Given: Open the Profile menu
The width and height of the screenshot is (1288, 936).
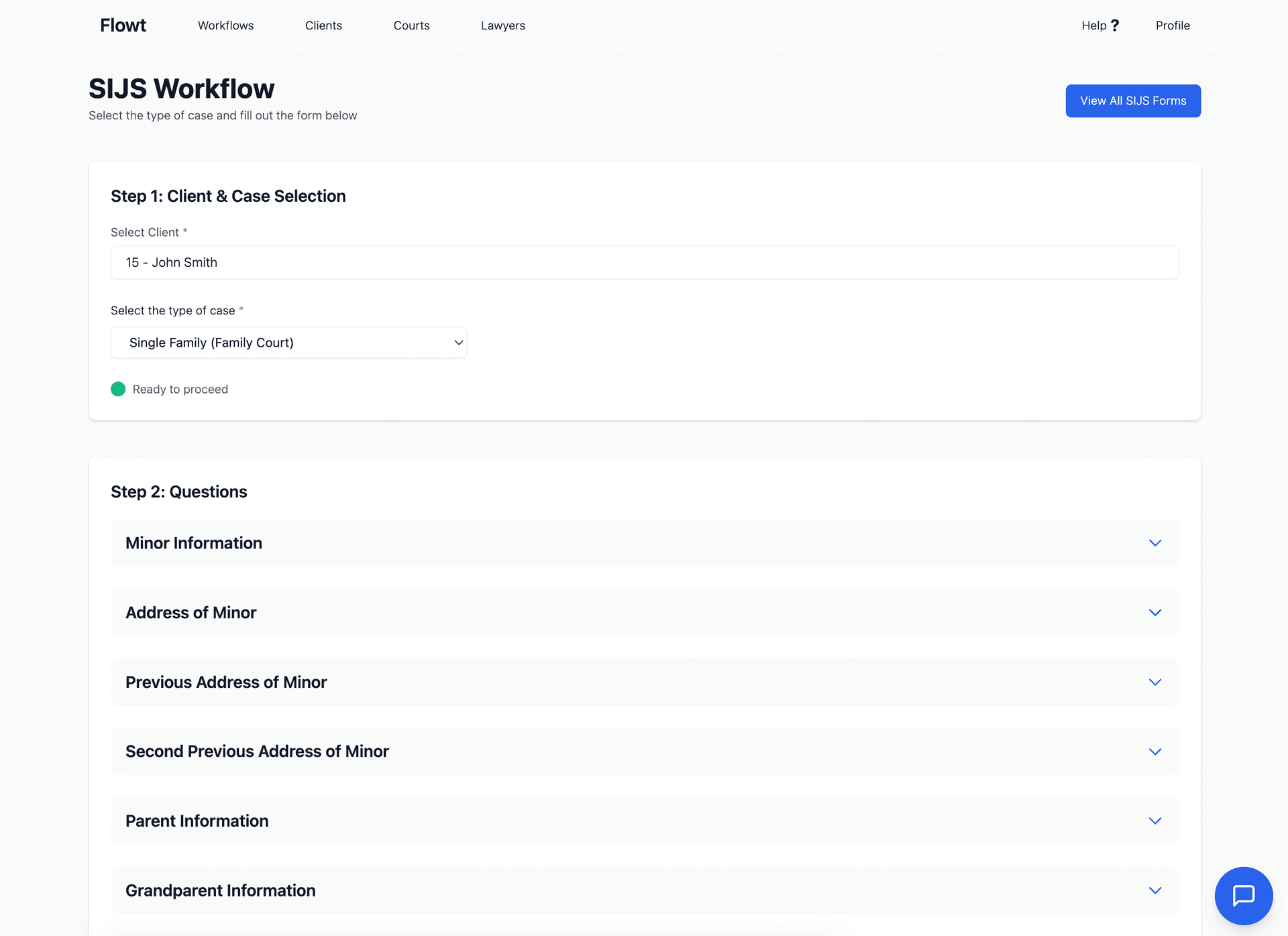Looking at the screenshot, I should click(1172, 25).
